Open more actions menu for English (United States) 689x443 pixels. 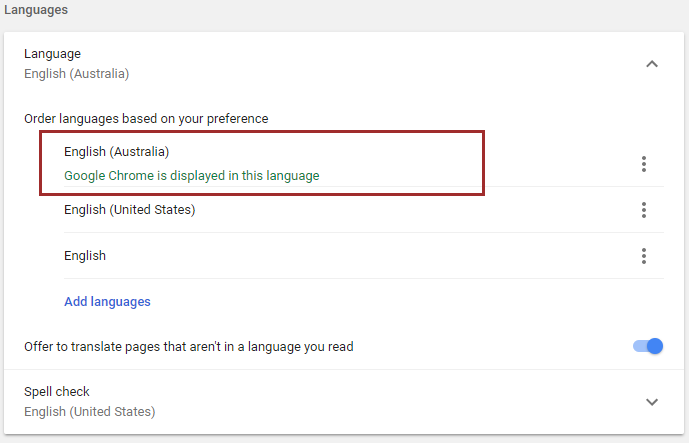click(644, 210)
